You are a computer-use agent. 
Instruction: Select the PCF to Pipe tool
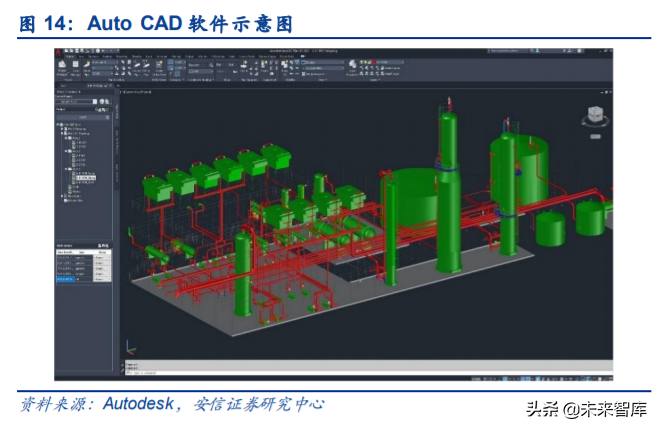[x=146, y=69]
